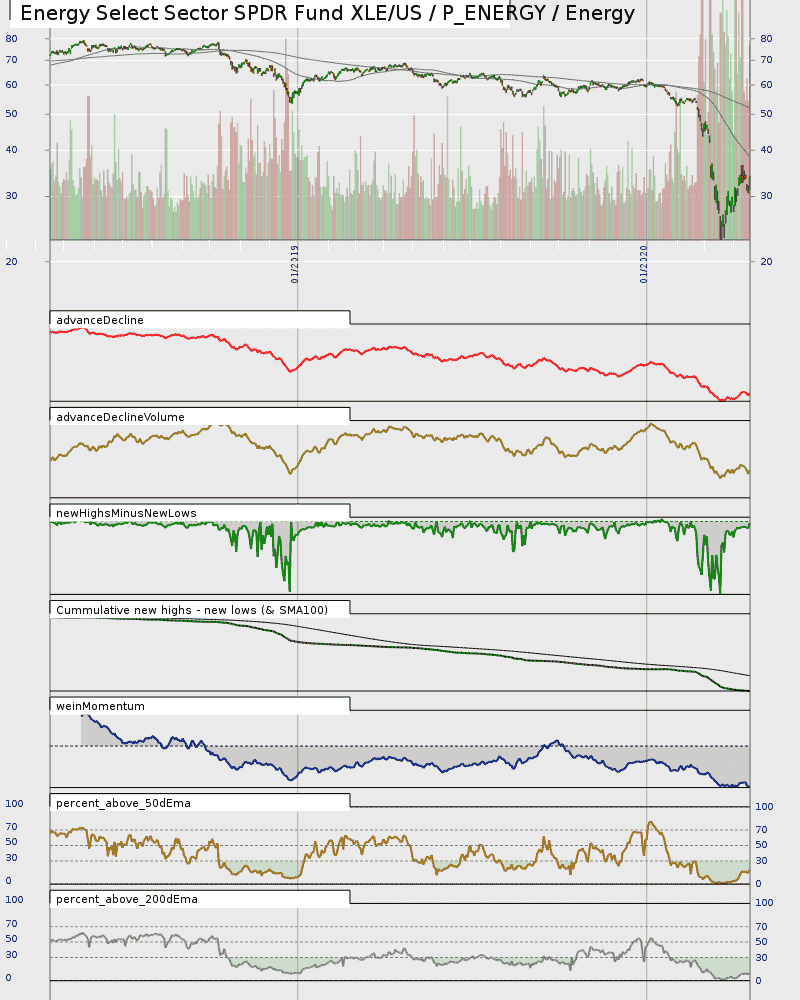Click the 01/2020 date axis marker
Viewport: 800px width, 1000px height.
644,264
